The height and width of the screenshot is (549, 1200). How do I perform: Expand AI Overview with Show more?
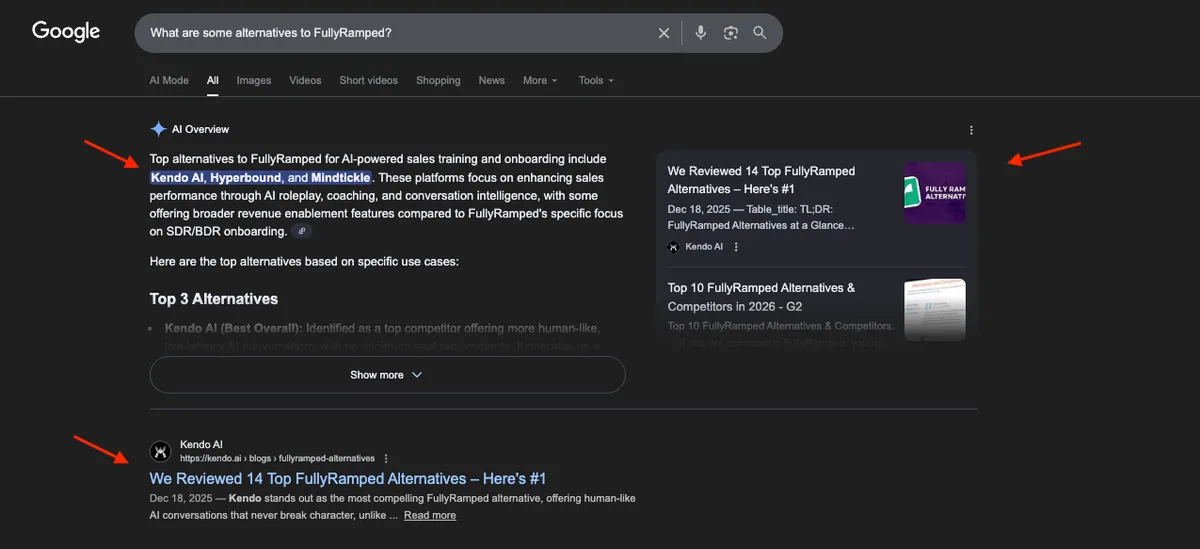[x=387, y=375]
